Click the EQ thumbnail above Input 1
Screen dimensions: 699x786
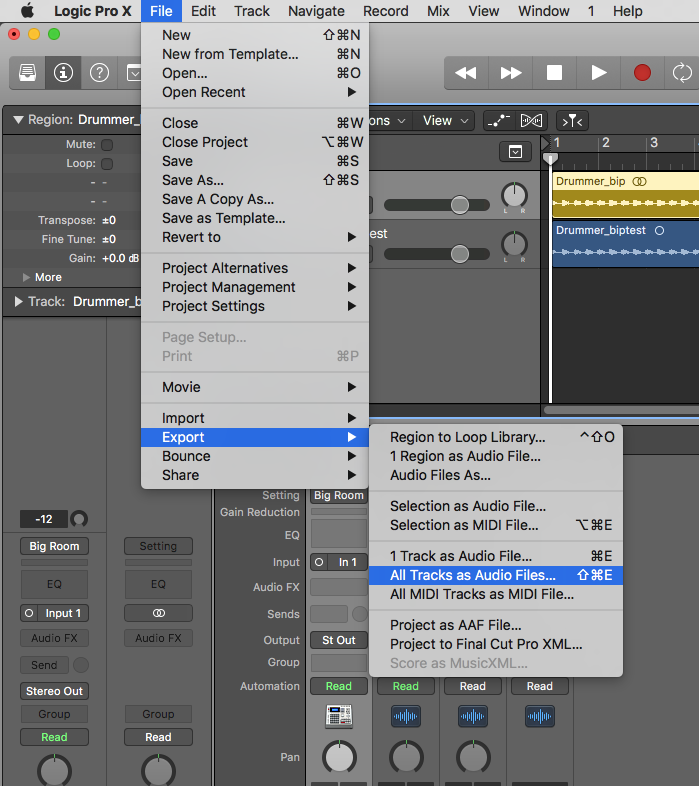click(x=54, y=584)
